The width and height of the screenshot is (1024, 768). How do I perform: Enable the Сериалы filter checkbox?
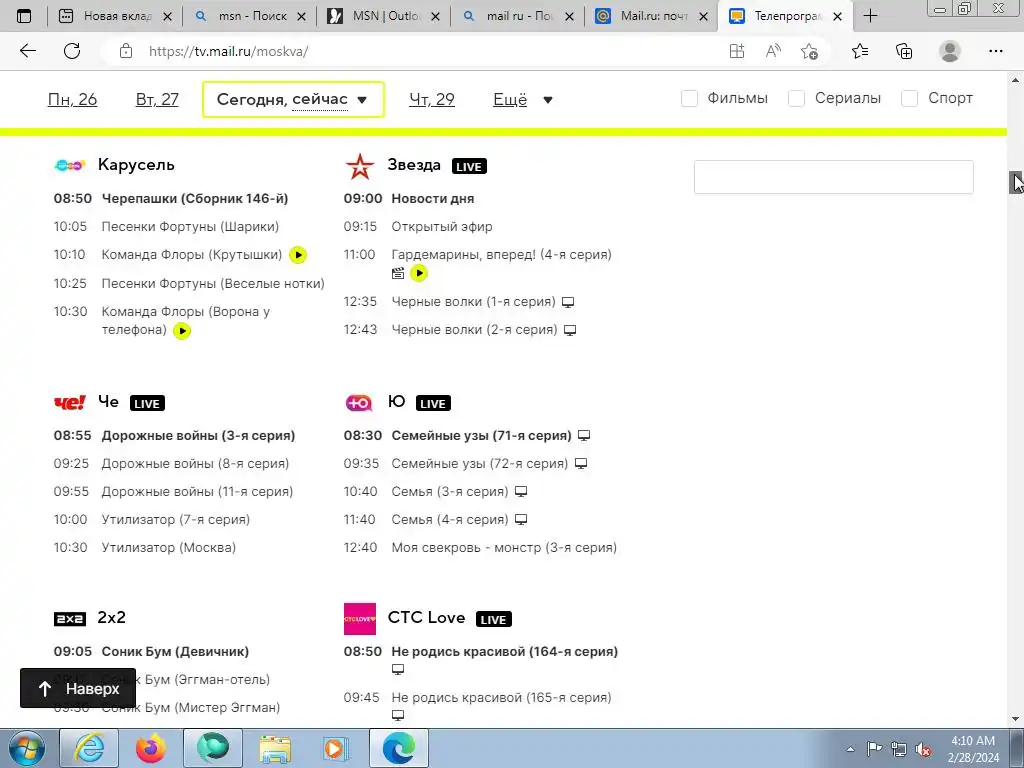coord(796,99)
